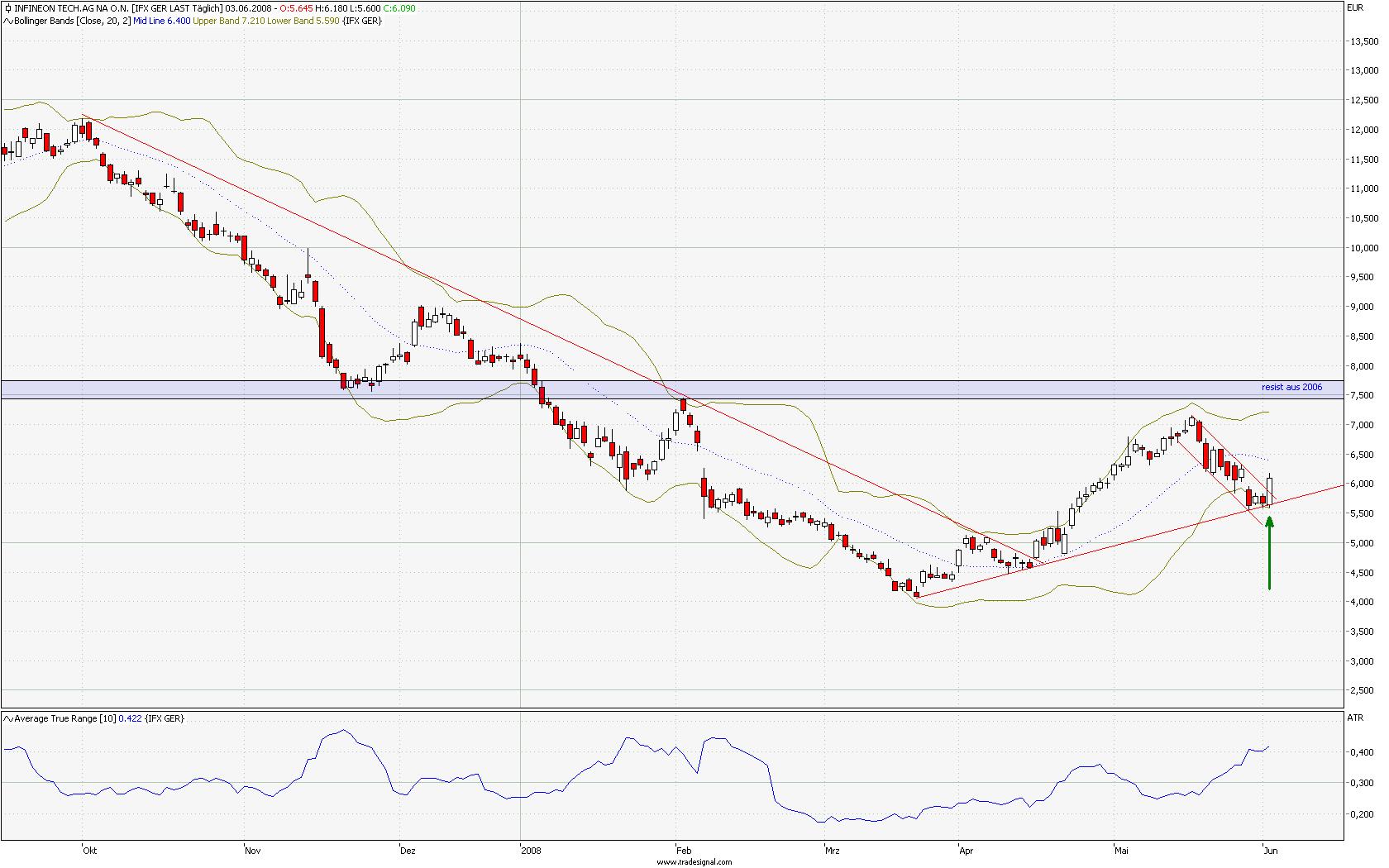Click the 2008 year label on time axis
Screen dimensions: 1389x868
pos(531,850)
